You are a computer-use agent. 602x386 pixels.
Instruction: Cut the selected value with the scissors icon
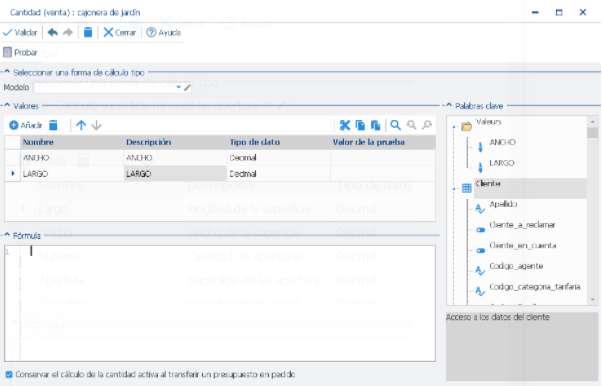[x=345, y=125]
